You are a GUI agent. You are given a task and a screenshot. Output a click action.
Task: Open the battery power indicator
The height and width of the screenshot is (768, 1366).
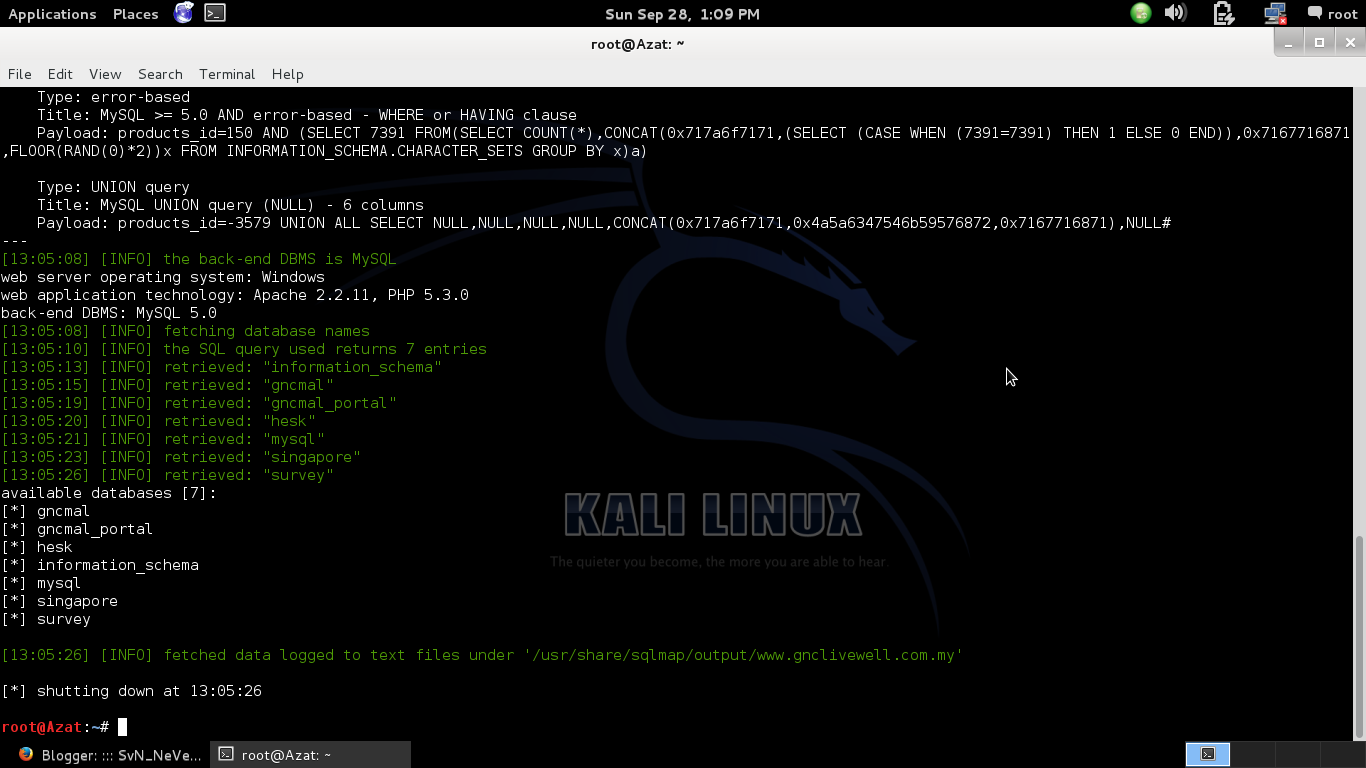point(1224,13)
